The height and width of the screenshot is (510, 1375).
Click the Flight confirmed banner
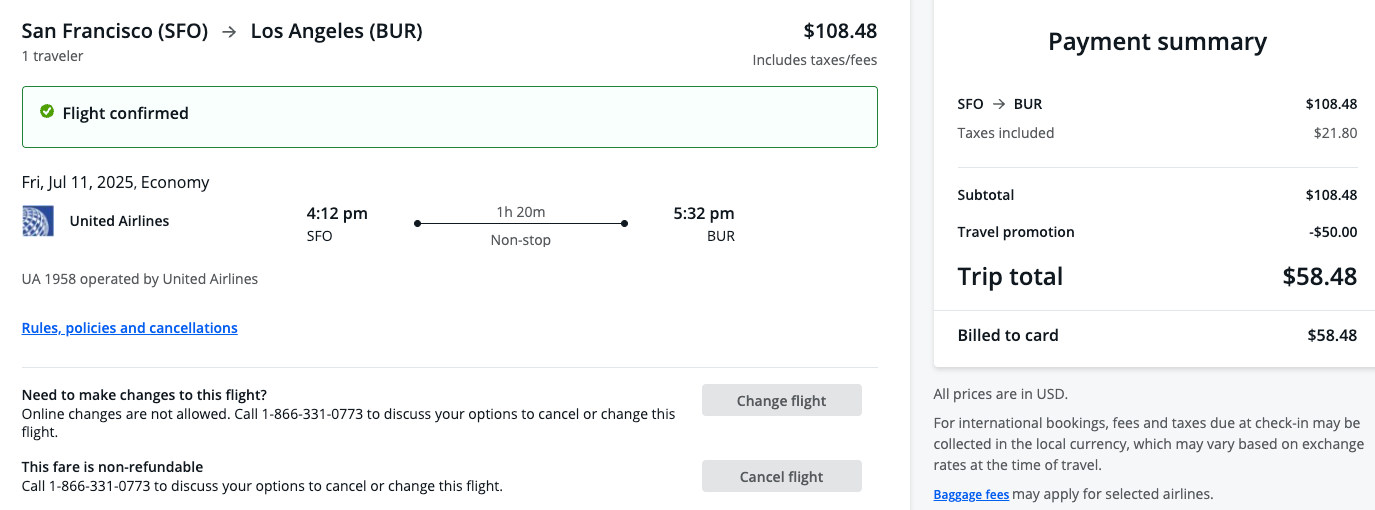[x=449, y=117]
